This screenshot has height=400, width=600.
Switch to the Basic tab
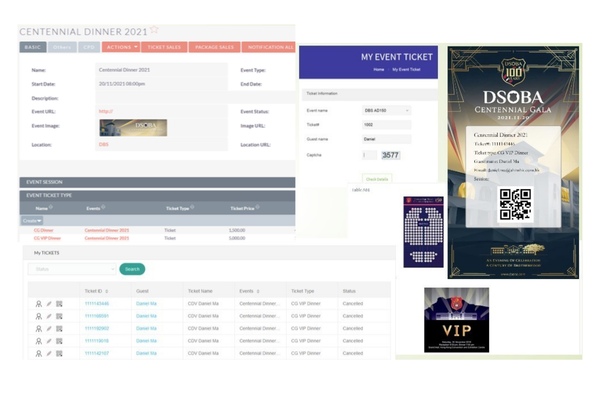32,46
